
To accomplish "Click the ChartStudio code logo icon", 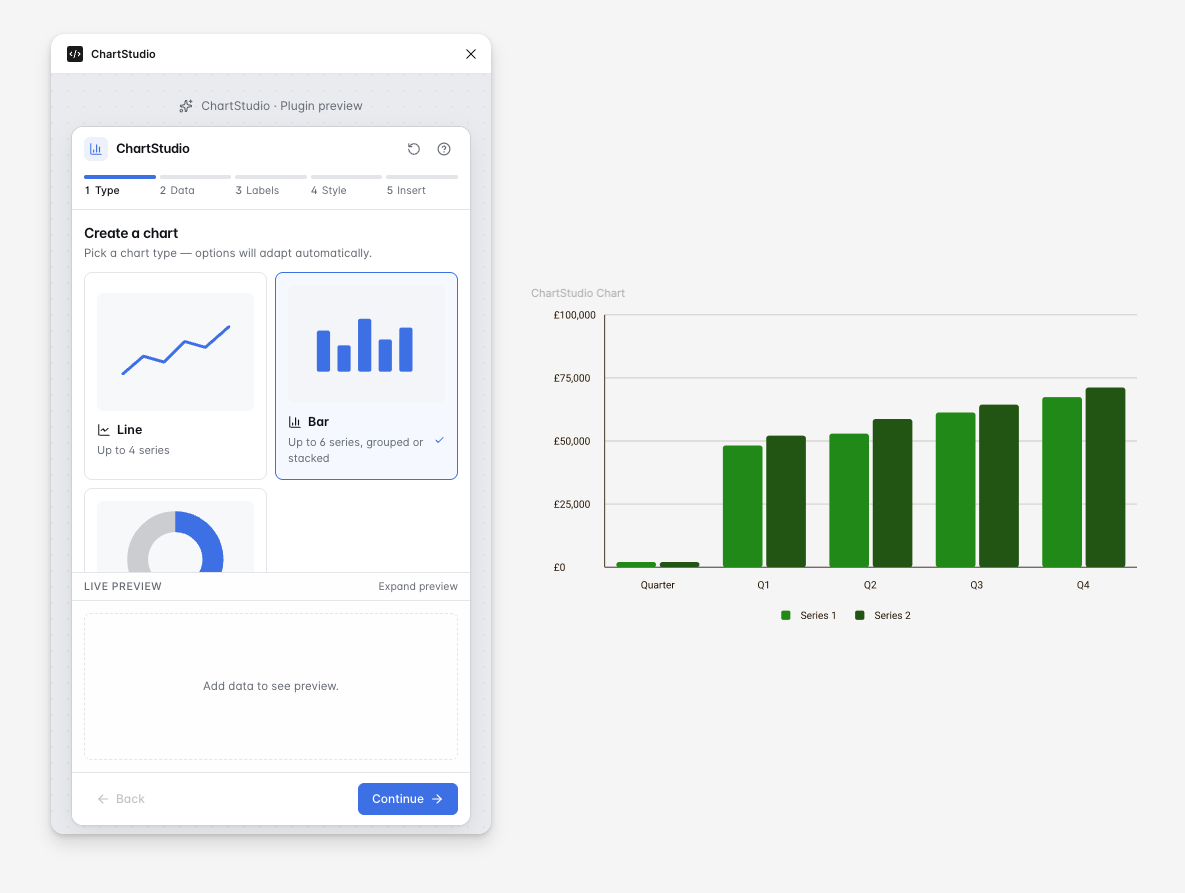I will (75, 54).
